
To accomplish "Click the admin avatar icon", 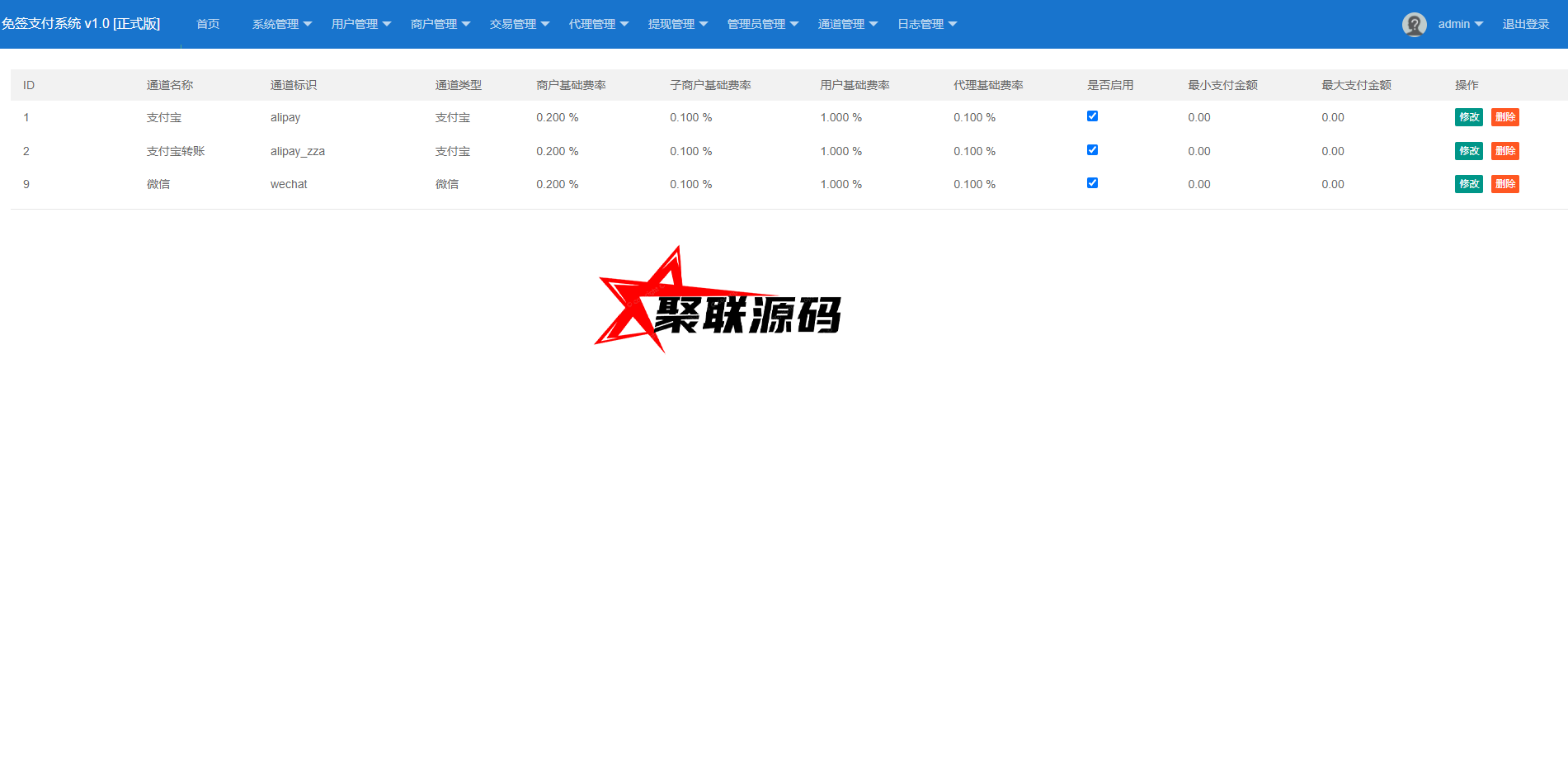I will coord(1414,25).
